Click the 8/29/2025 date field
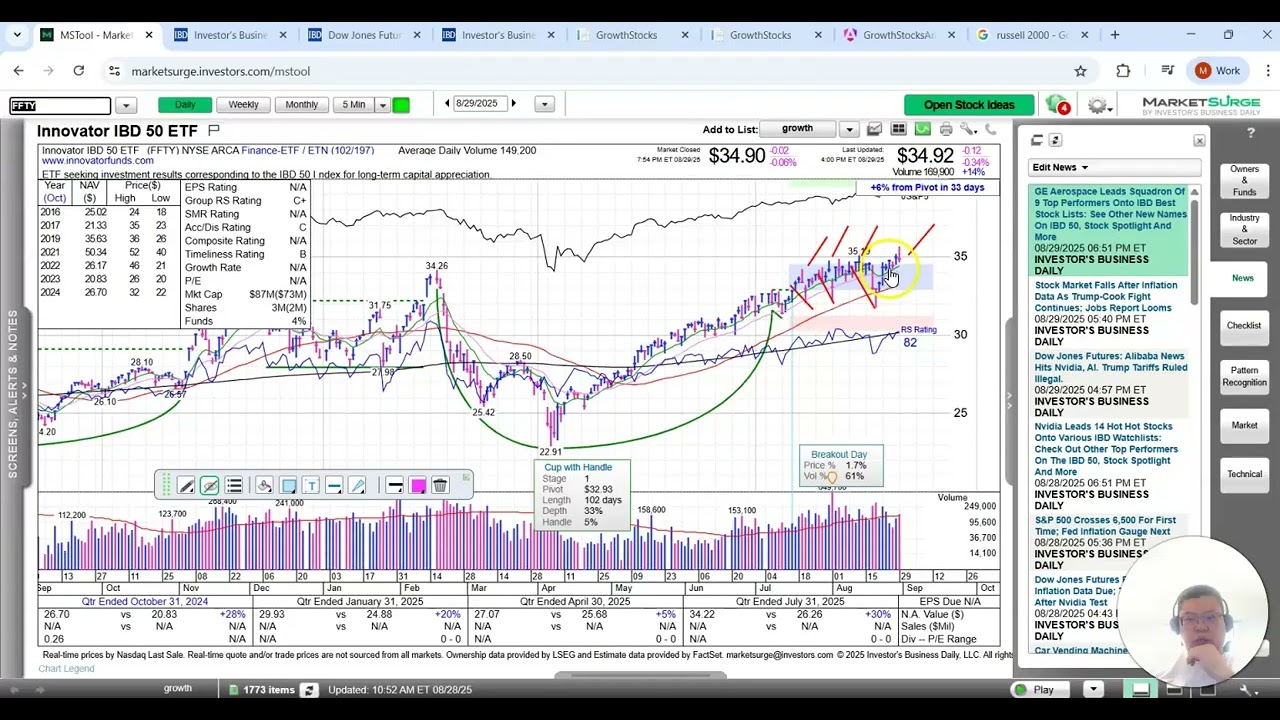Viewport: 1280px width, 720px height. click(x=480, y=104)
